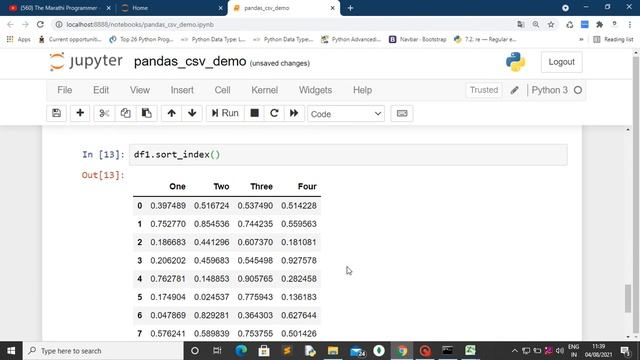Open the Kernel menu

[x=264, y=90]
